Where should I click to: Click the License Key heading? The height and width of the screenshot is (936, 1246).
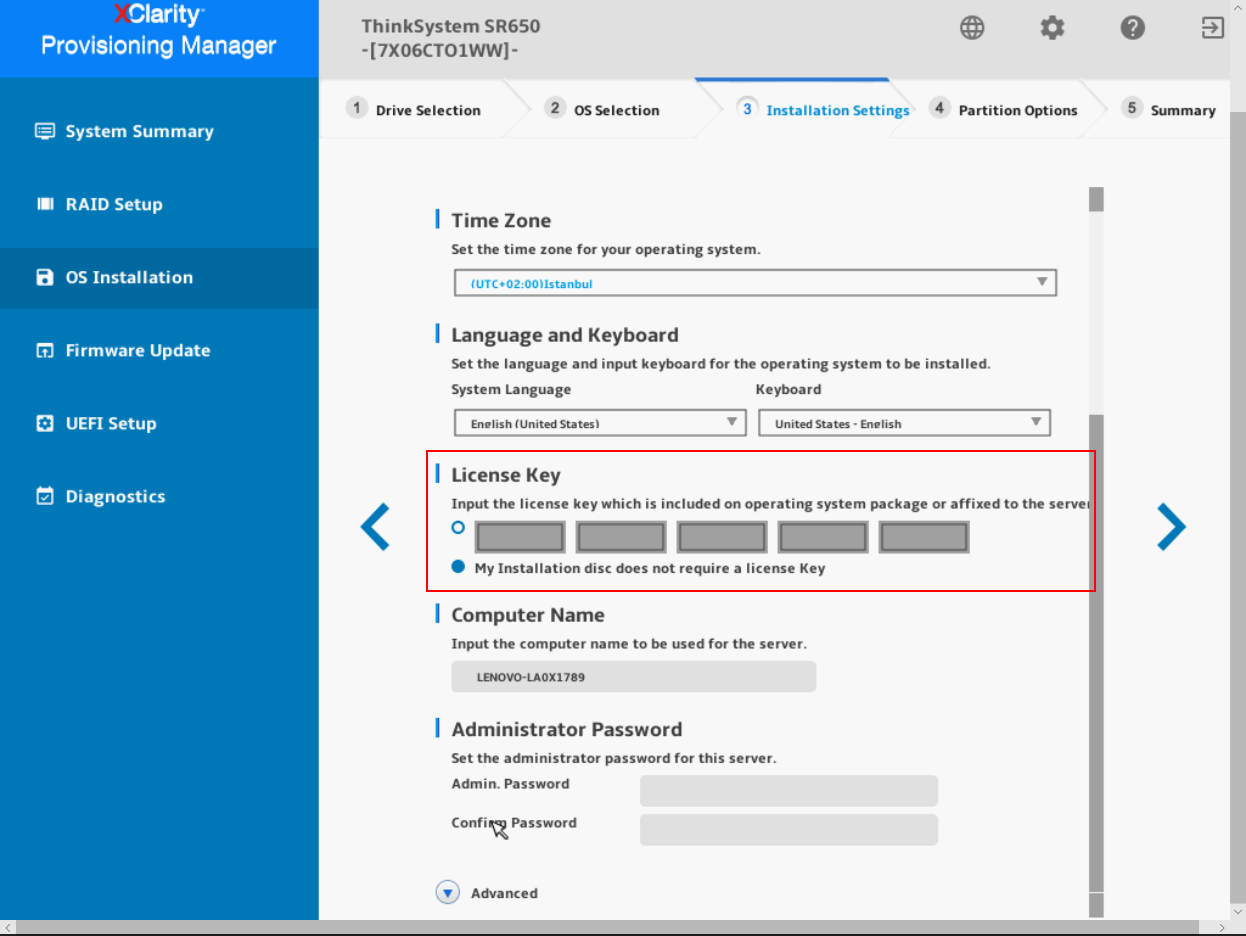pyautogui.click(x=506, y=475)
